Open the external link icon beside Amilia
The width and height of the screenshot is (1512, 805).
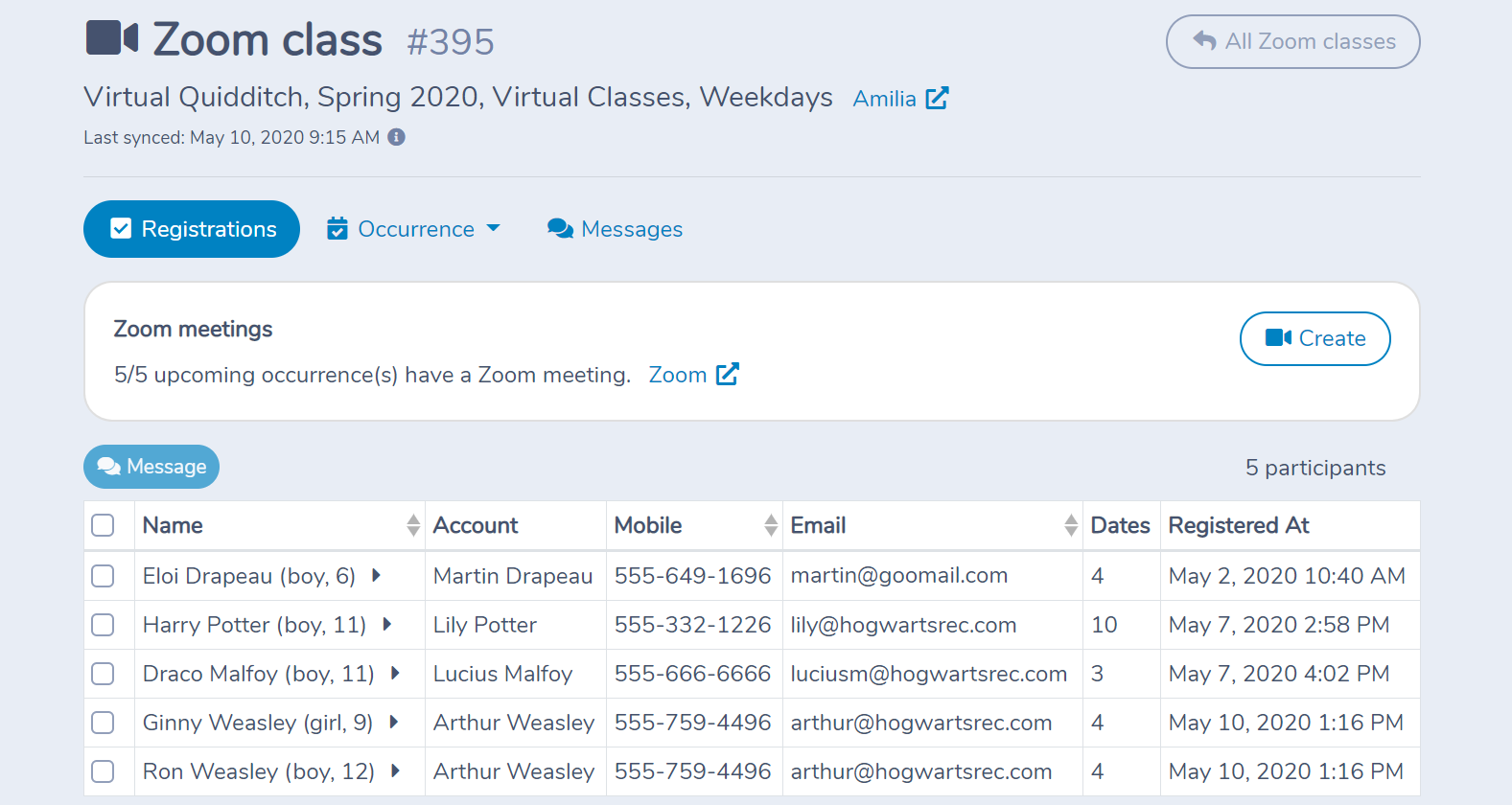937,98
